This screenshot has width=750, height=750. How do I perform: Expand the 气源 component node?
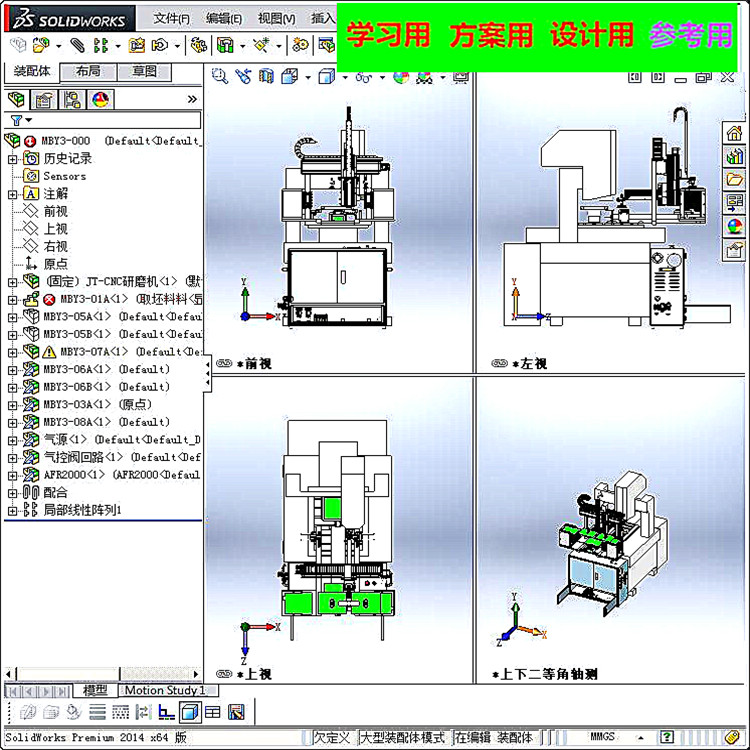click(12, 440)
